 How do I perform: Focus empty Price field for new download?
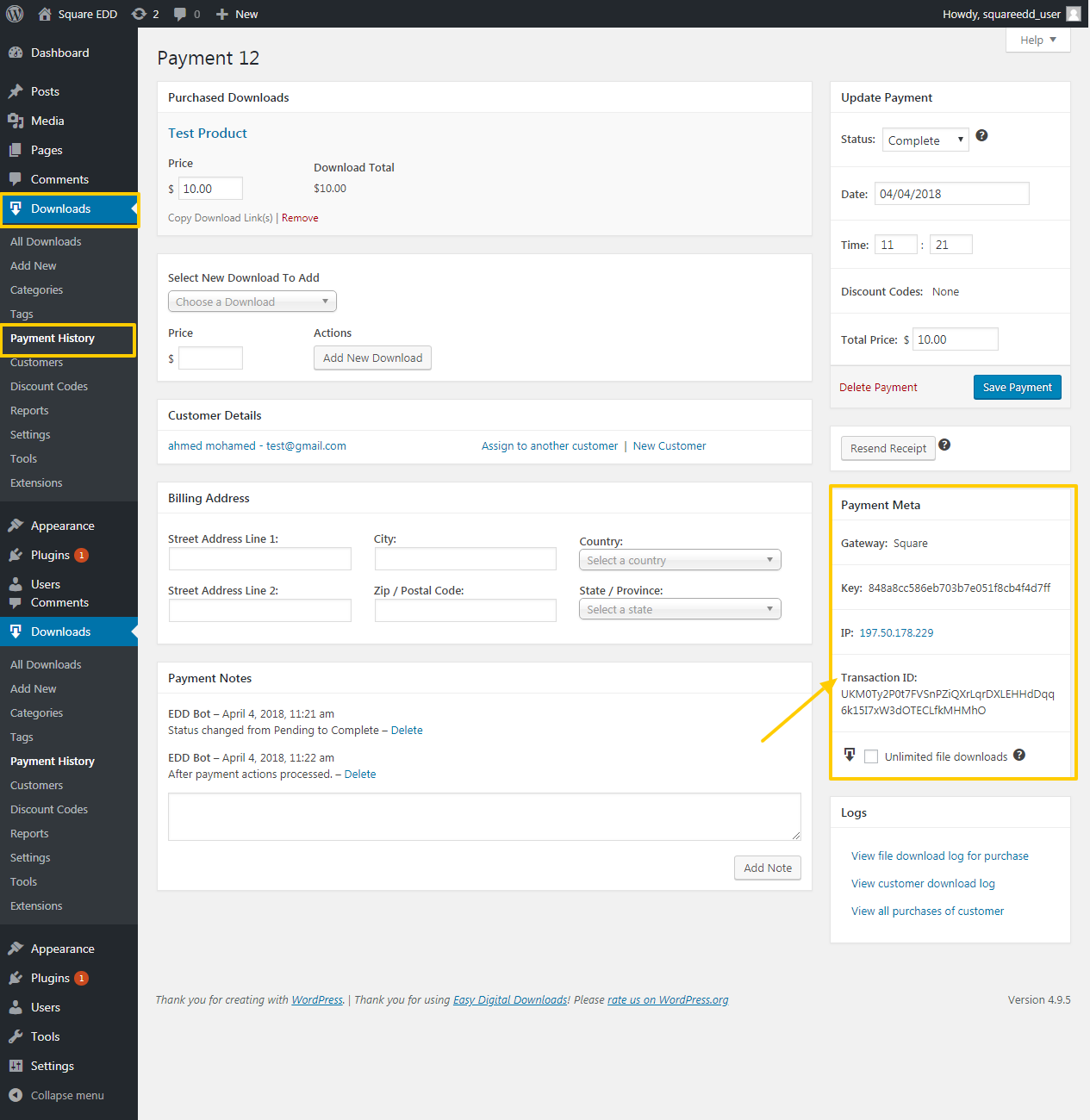(x=210, y=358)
